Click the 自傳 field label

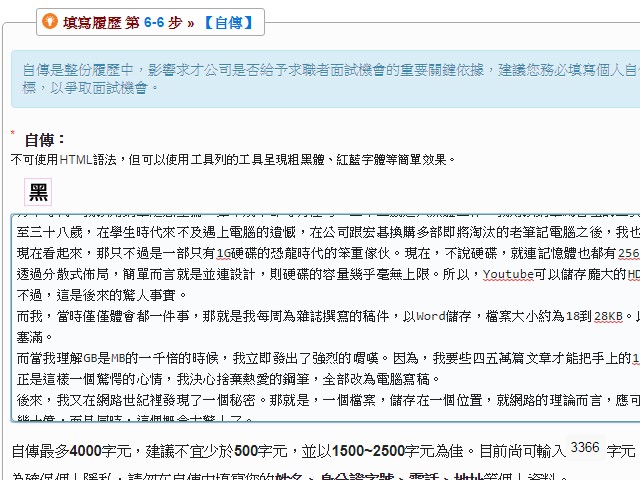coord(45,140)
